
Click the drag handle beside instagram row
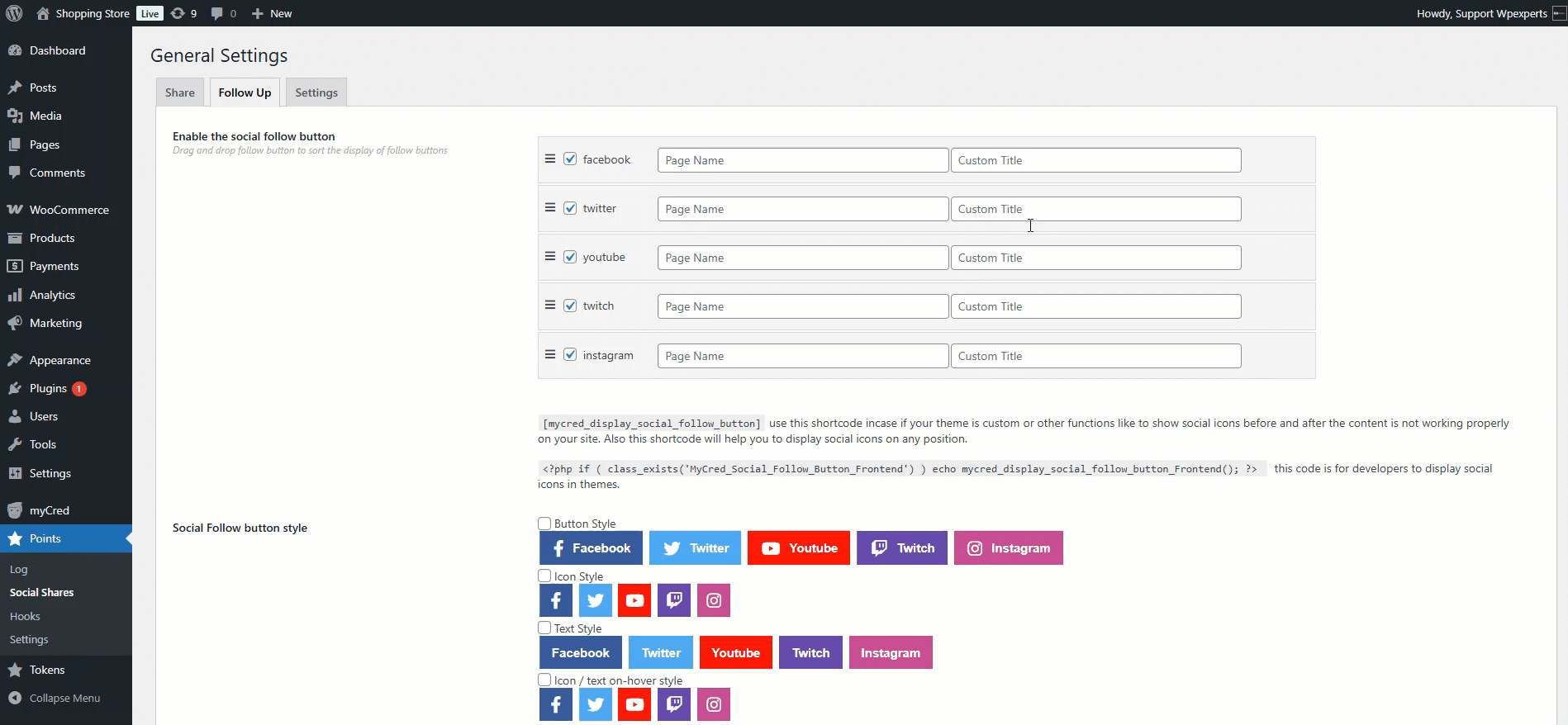(550, 355)
